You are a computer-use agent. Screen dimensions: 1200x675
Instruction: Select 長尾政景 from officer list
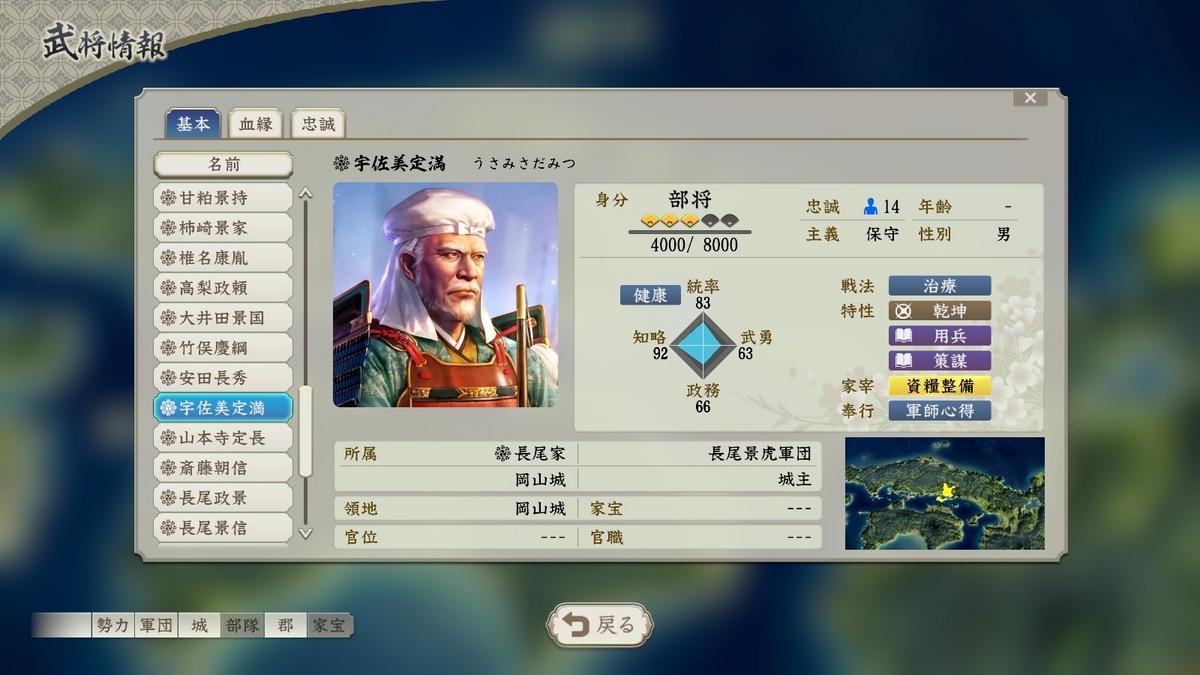pos(223,497)
